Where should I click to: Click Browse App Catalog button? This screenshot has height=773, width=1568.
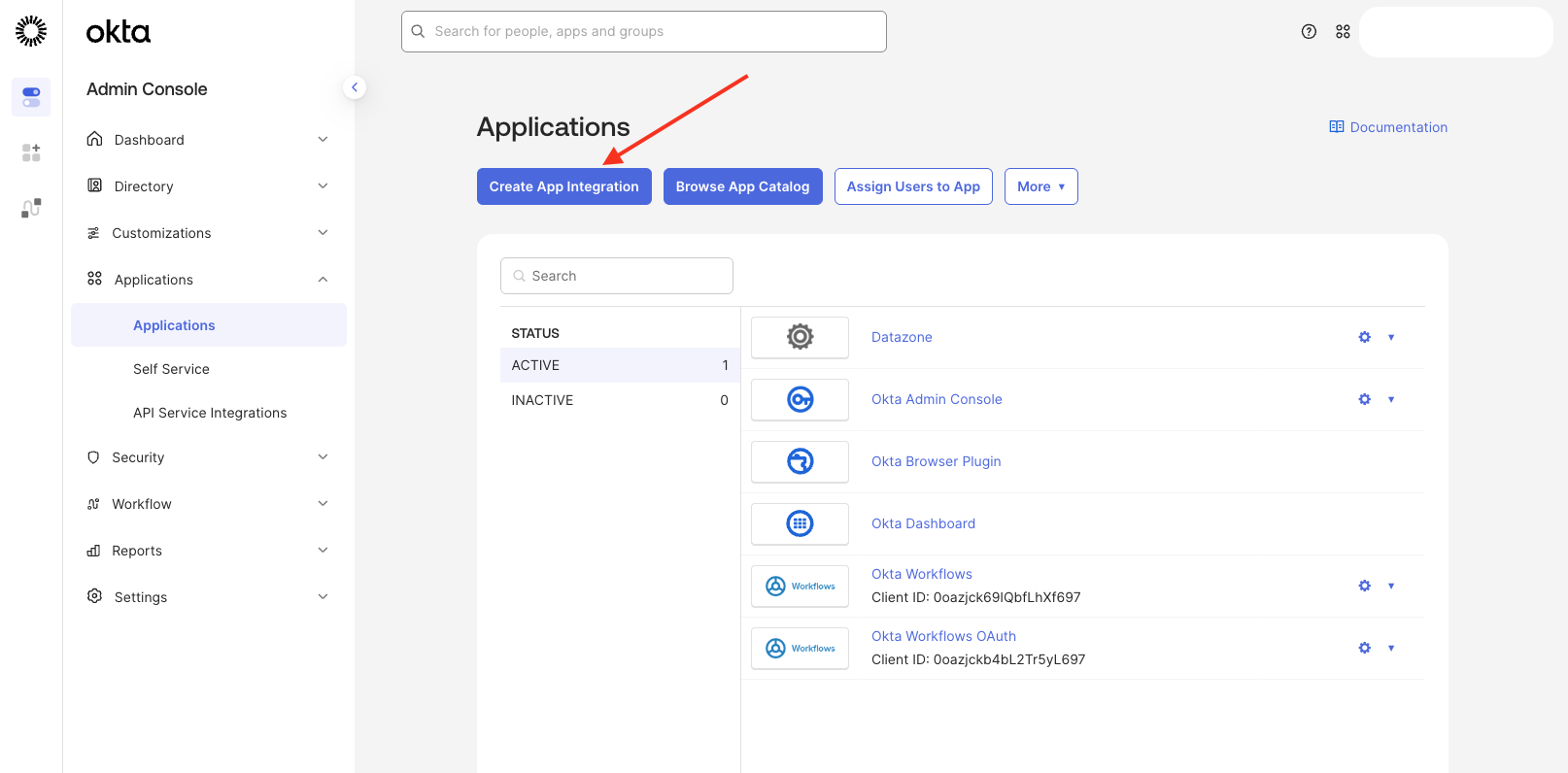click(742, 186)
